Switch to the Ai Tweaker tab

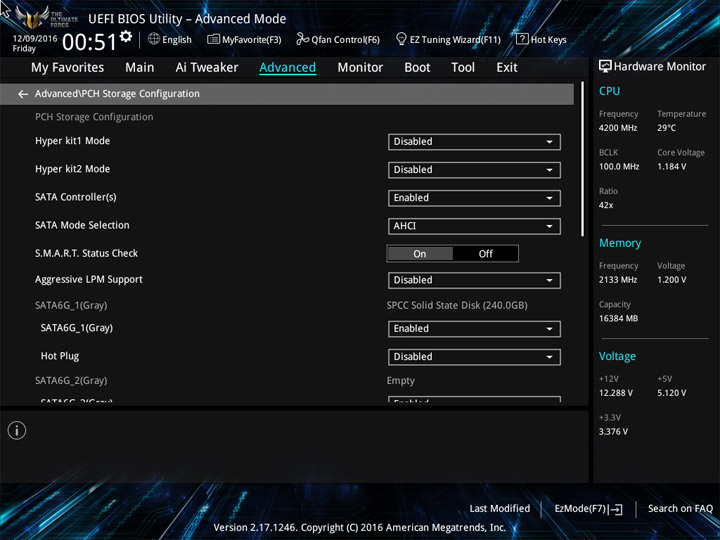click(207, 68)
